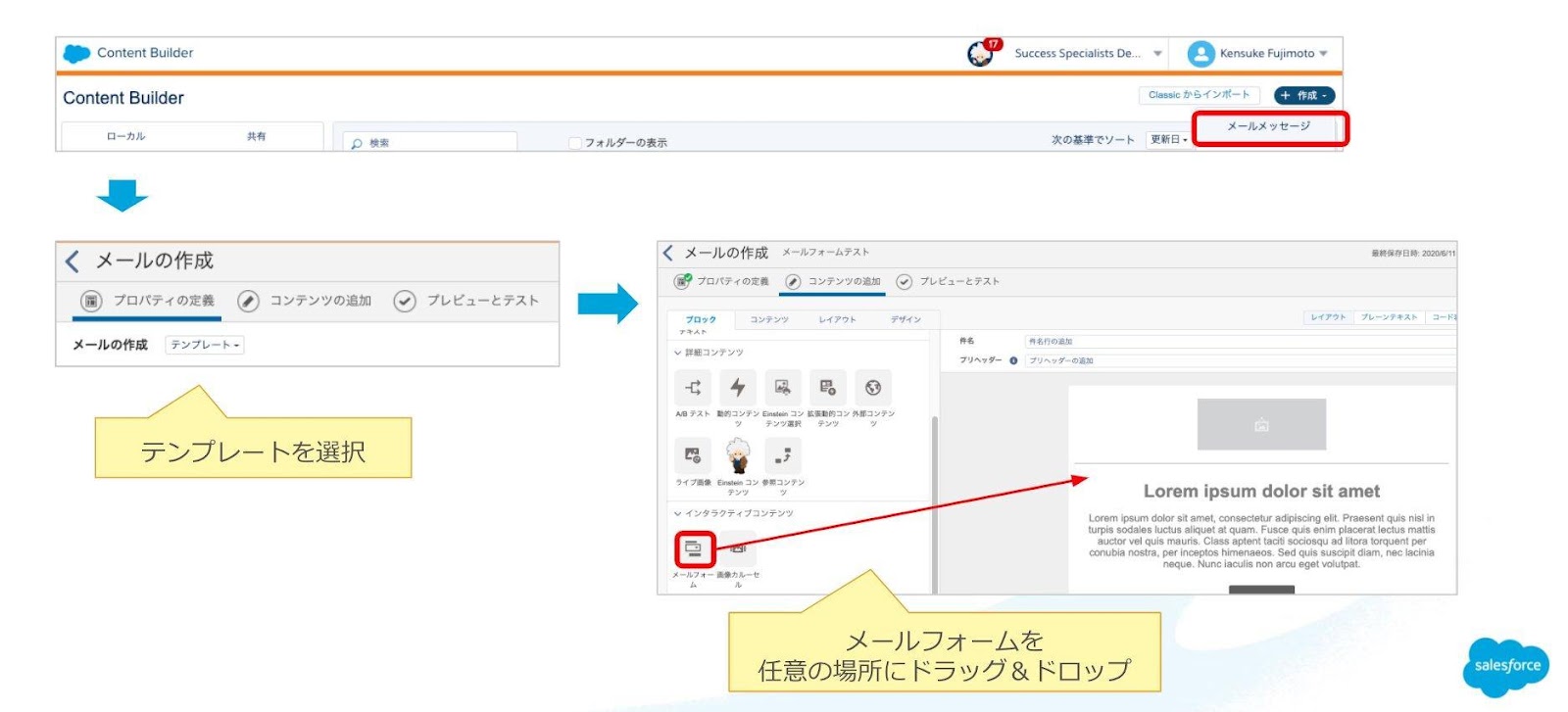Select the ライブ画像 block icon
Image resolution: width=1568 pixels, height=712 pixels.
693,456
